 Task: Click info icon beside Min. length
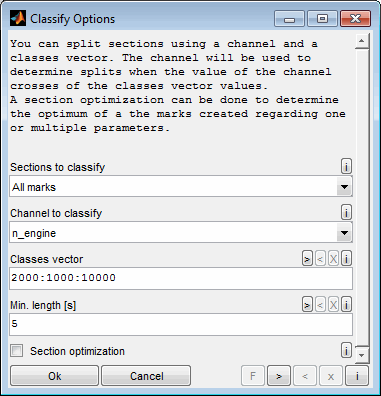(x=346, y=305)
